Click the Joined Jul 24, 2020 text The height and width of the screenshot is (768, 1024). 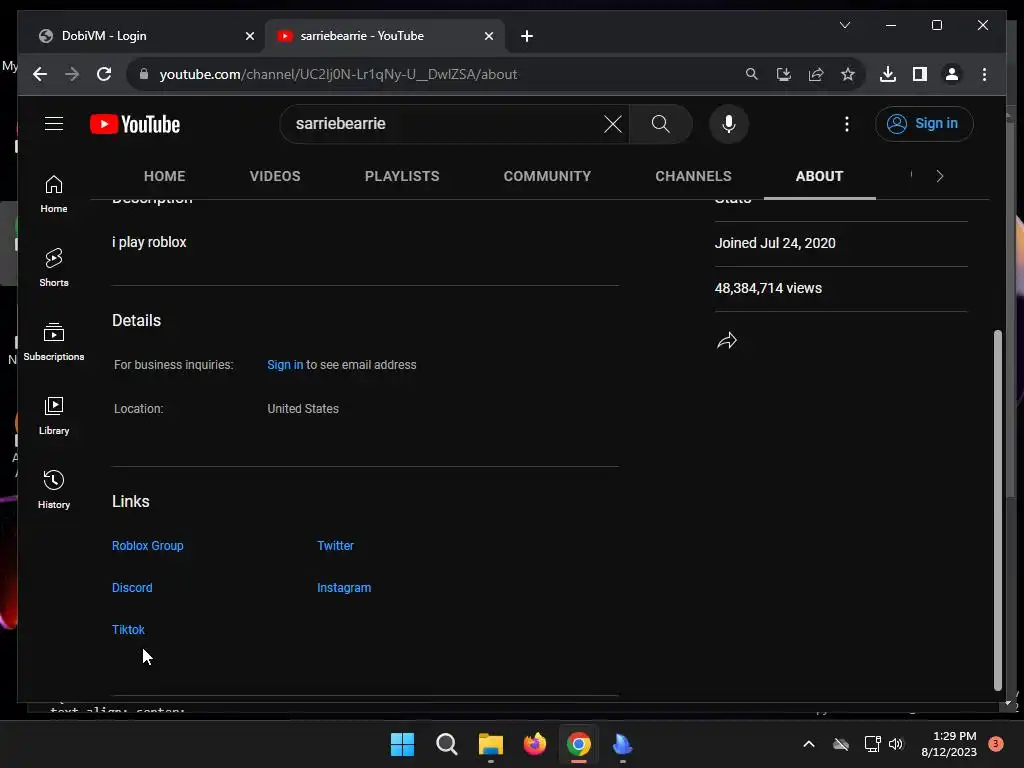coord(775,243)
